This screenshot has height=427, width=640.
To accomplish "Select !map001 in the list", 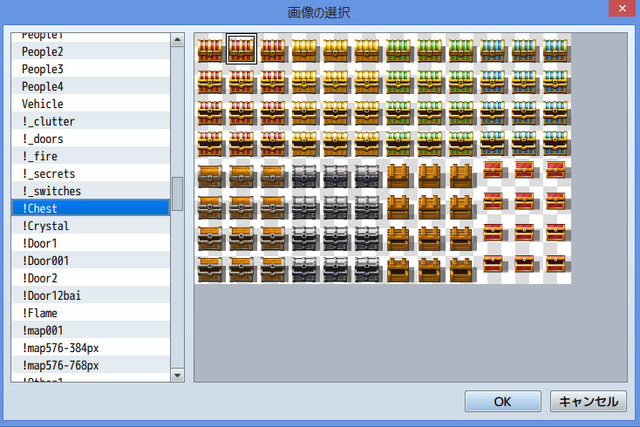I will pyautogui.click(x=91, y=330).
